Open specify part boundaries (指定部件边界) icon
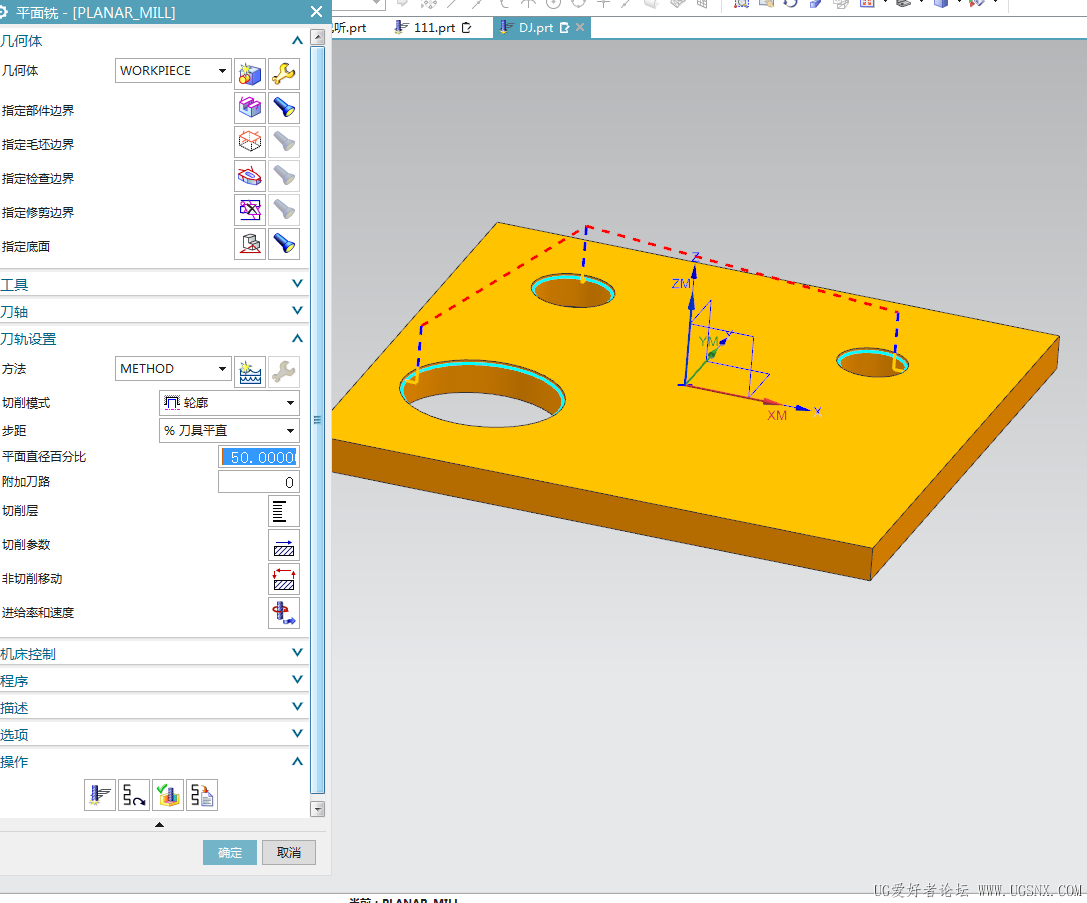1087x903 pixels. (250, 107)
